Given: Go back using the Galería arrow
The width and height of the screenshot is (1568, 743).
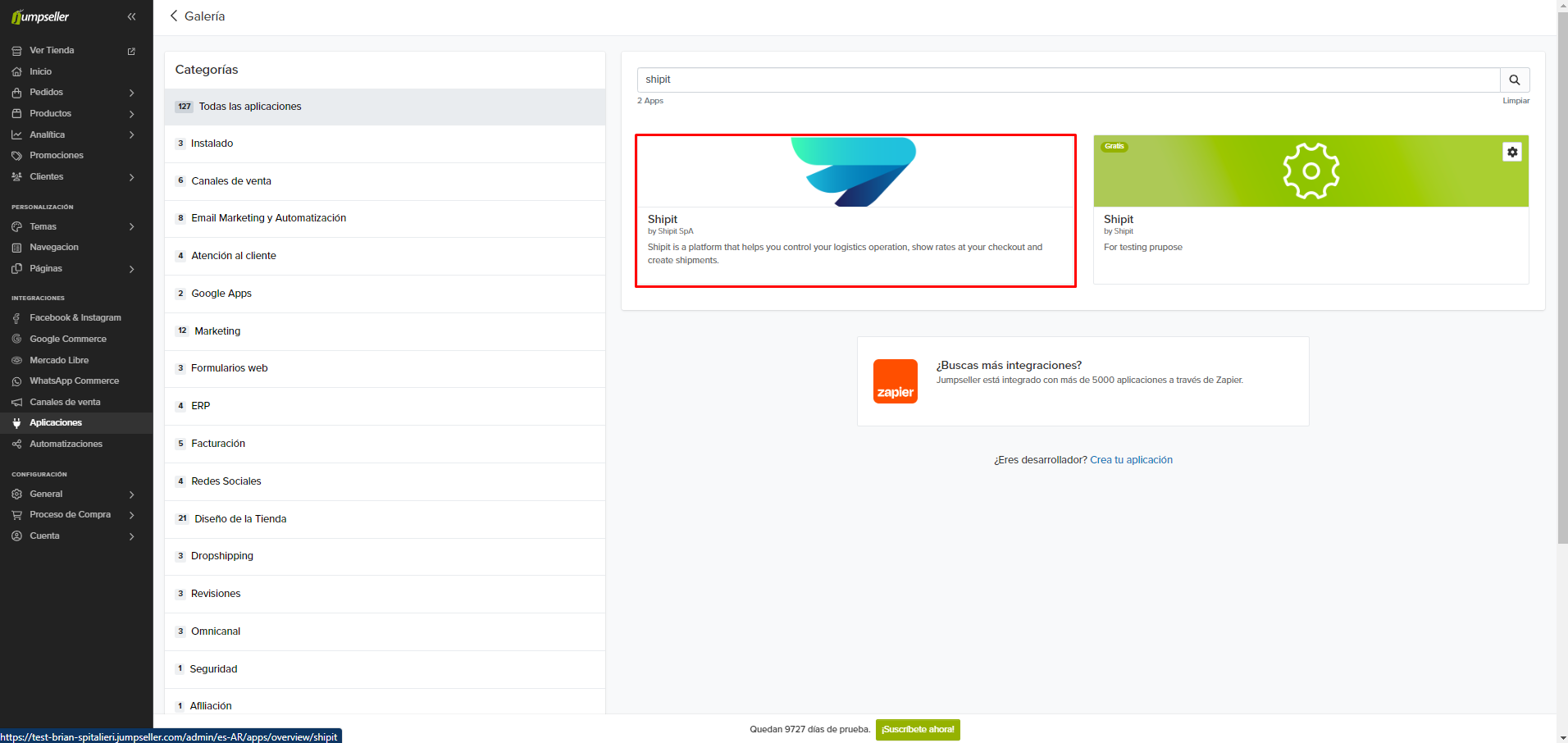Looking at the screenshot, I should click(174, 16).
